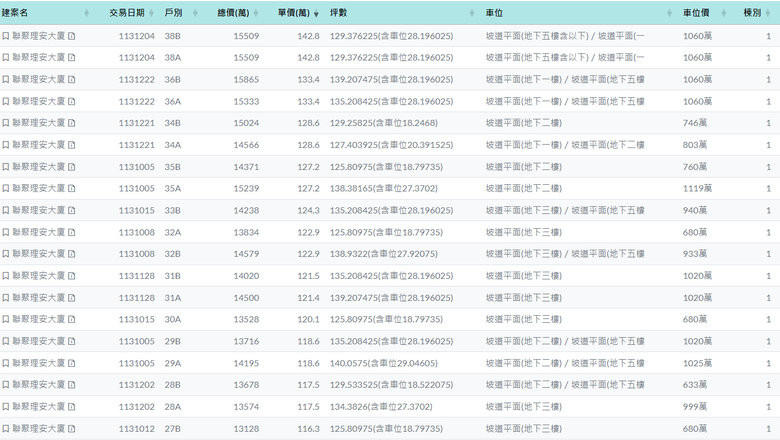Viewport: 780px width, 440px height.
Task: Bookmark the row for unit 38A
Action: [x=5, y=58]
